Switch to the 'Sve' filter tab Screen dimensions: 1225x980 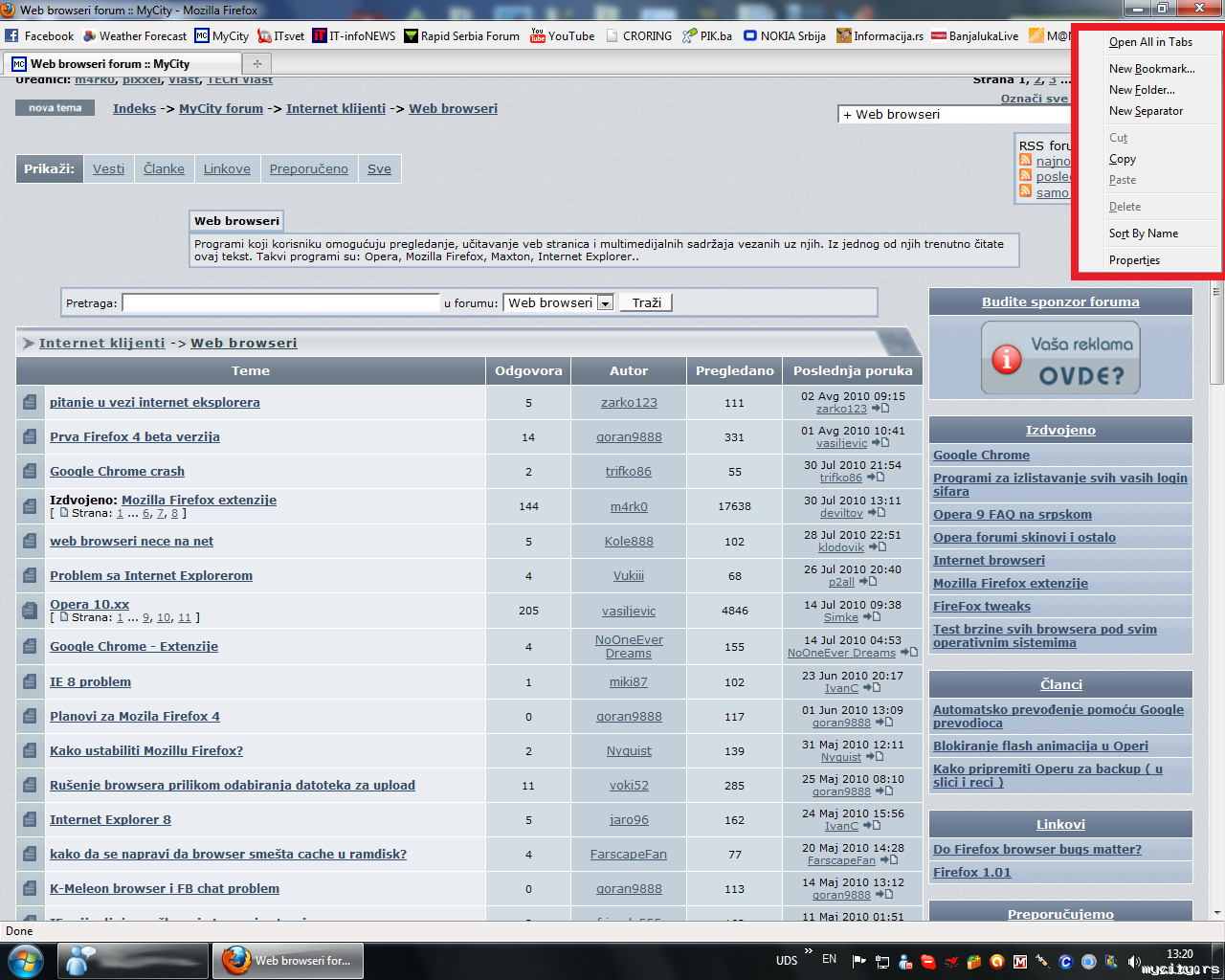pyautogui.click(x=379, y=168)
